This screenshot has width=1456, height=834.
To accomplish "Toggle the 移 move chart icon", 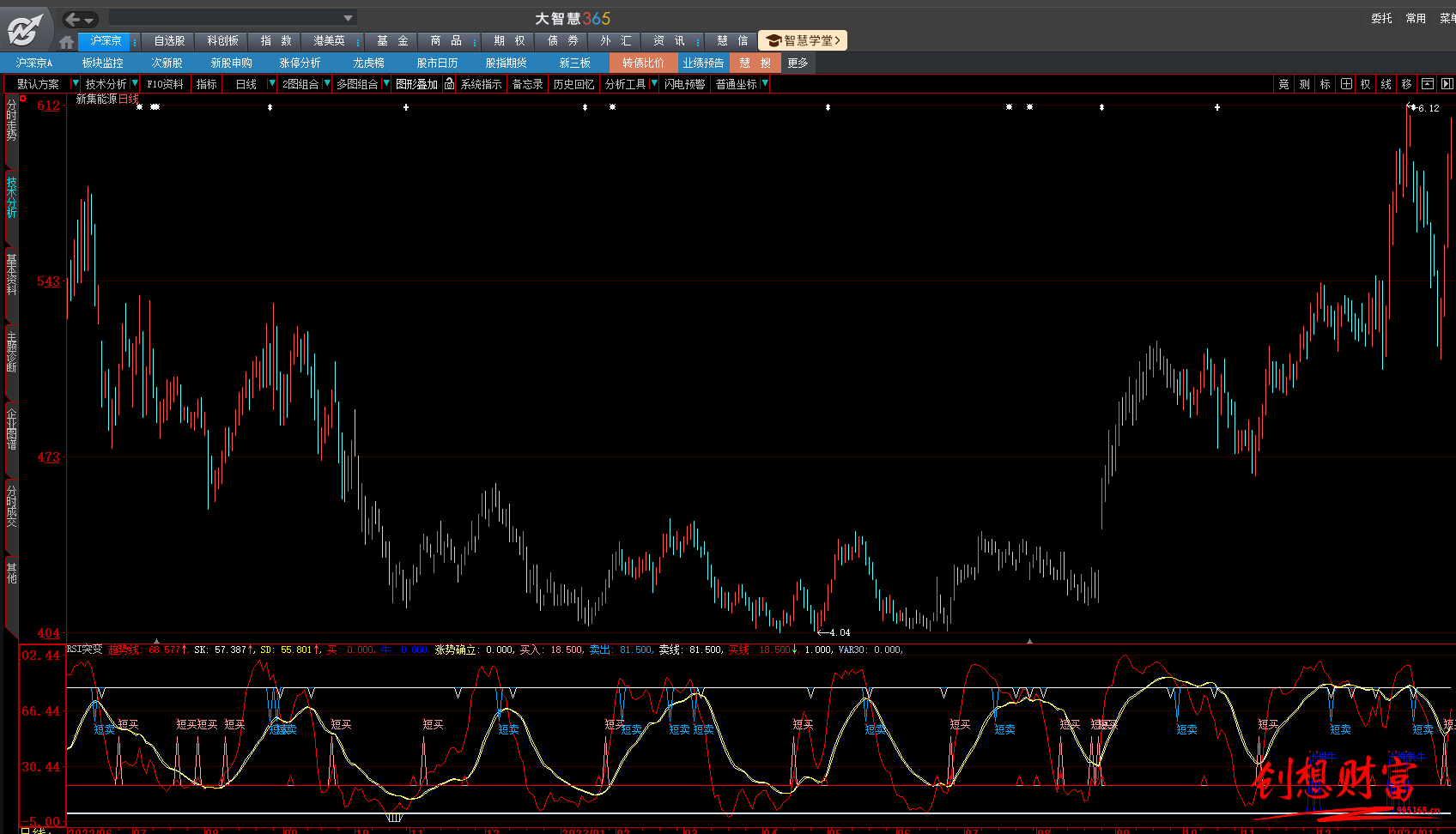I will click(1406, 84).
